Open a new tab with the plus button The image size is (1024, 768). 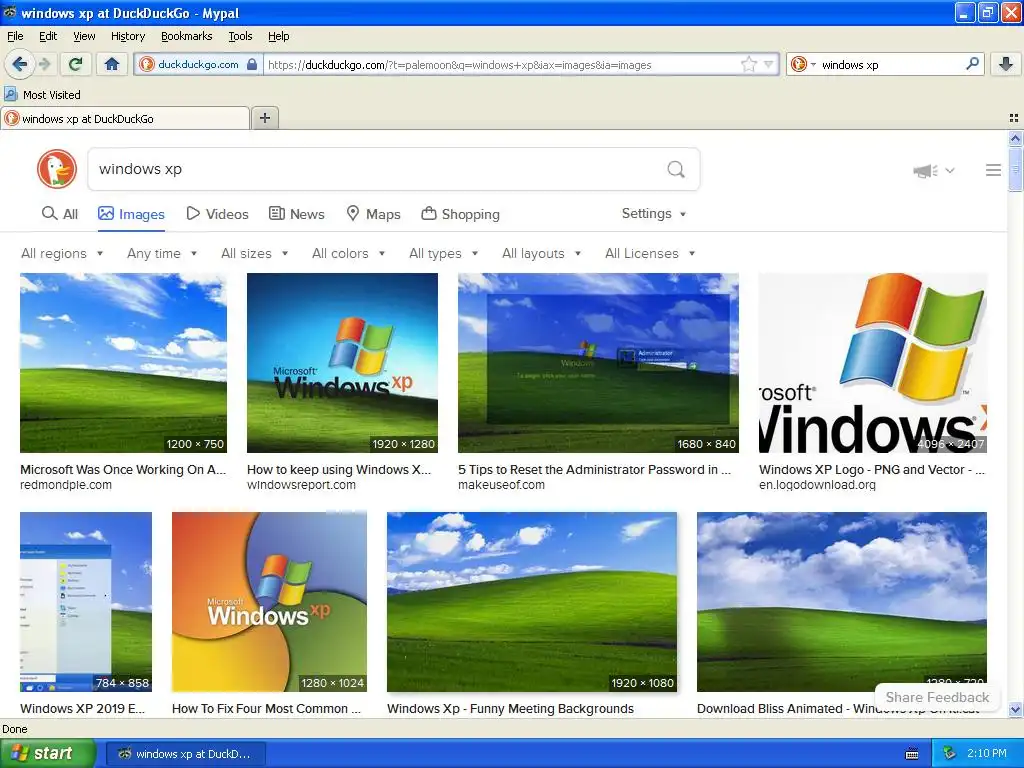click(x=264, y=118)
